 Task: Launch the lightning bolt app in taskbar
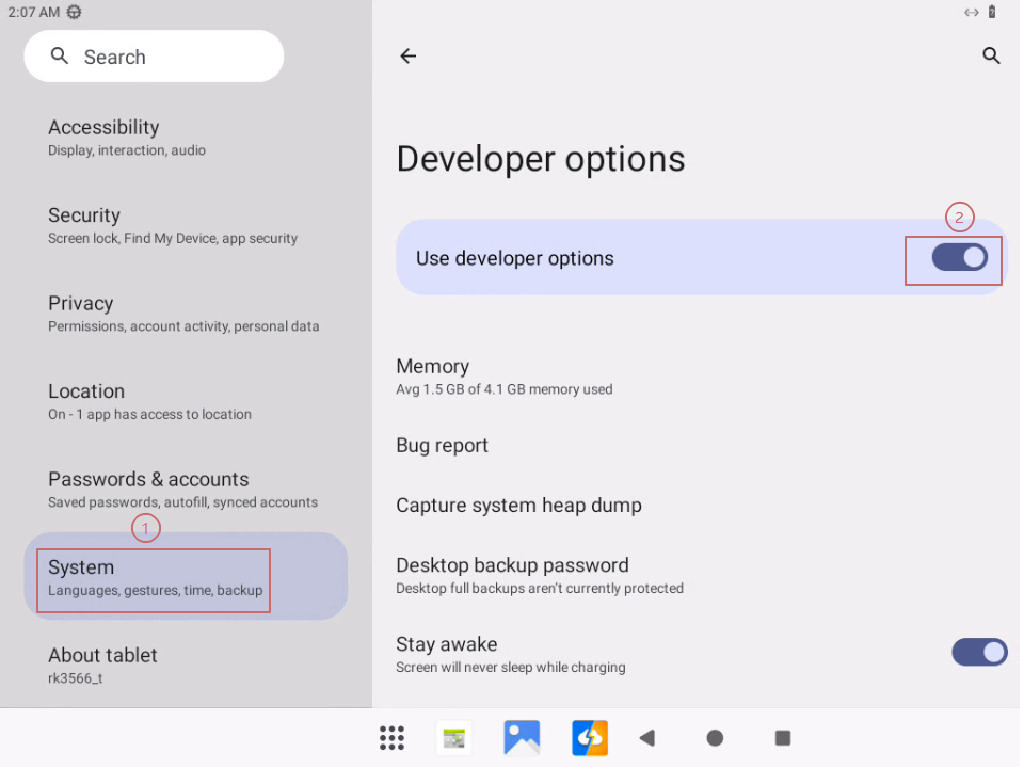point(590,738)
